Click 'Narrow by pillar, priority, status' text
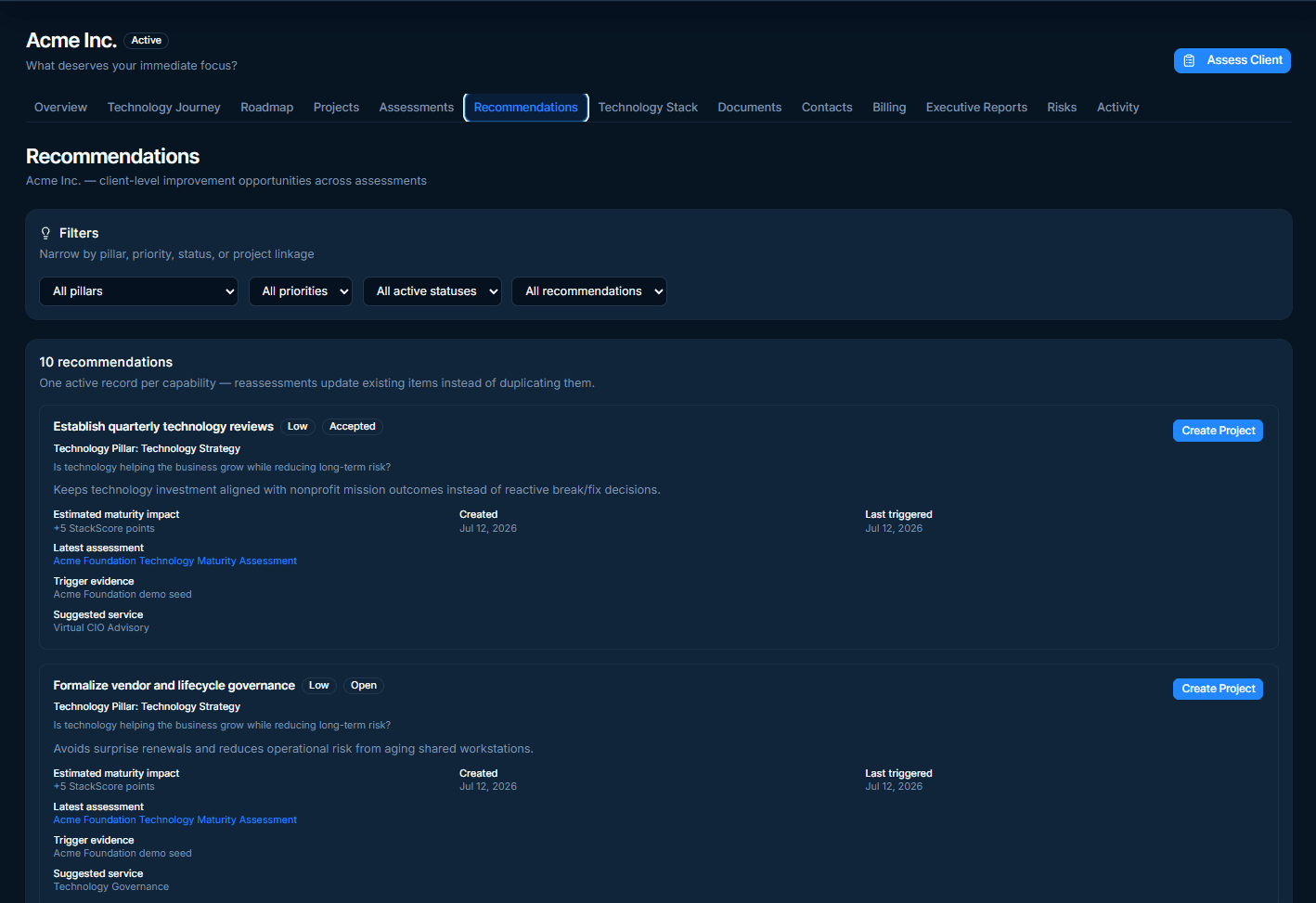The image size is (1316, 903). tap(177, 254)
